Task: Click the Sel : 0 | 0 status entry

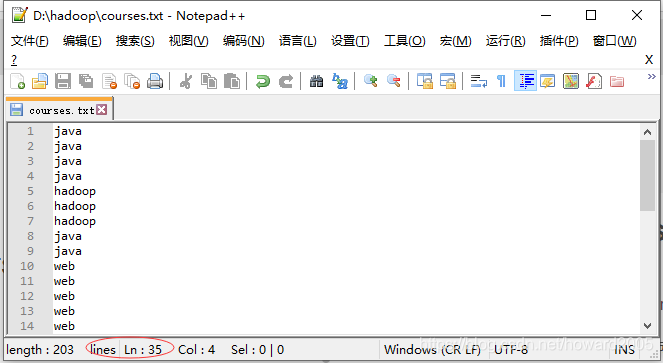Action: 258,350
